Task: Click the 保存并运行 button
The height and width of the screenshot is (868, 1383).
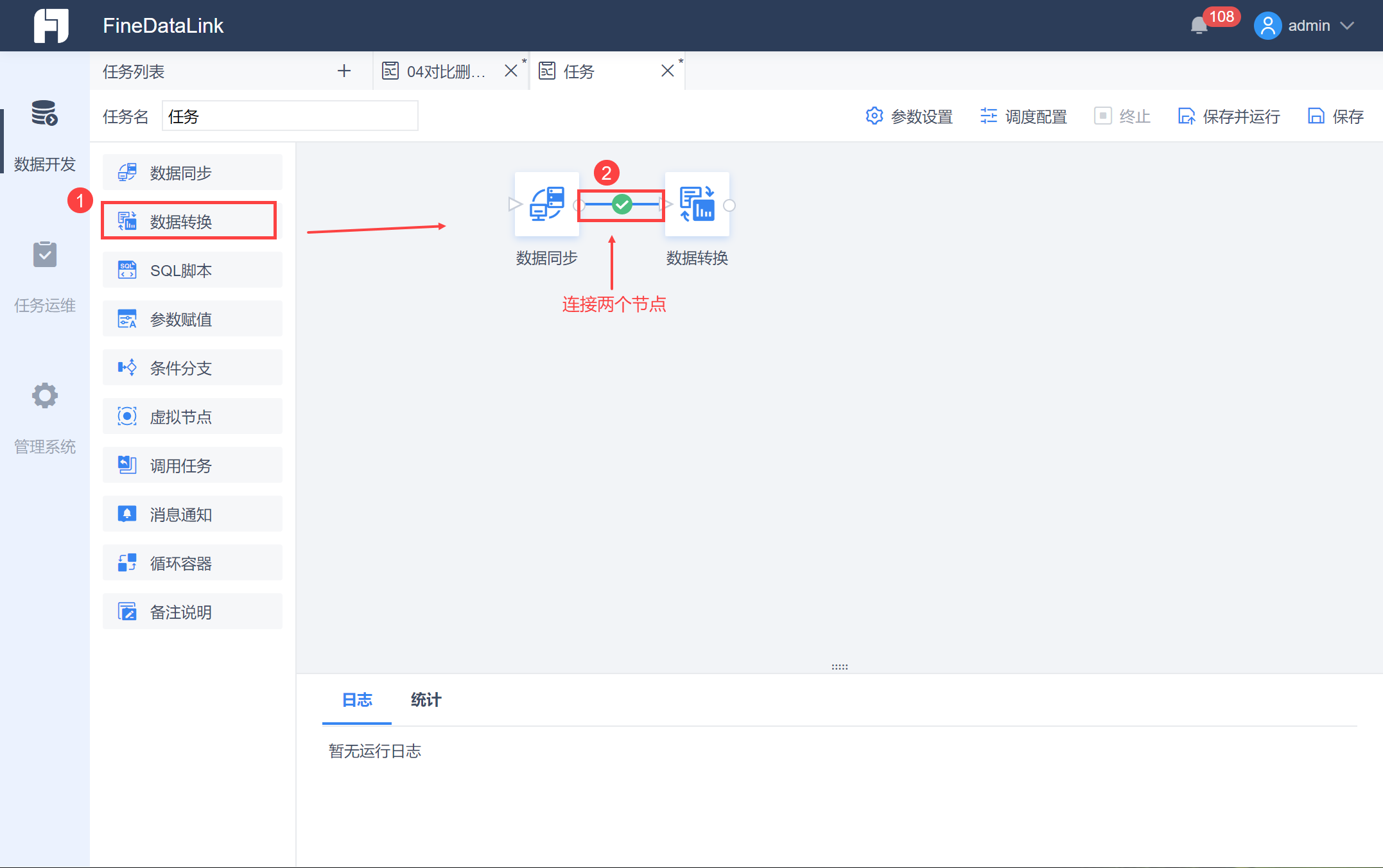Action: 1229,116
